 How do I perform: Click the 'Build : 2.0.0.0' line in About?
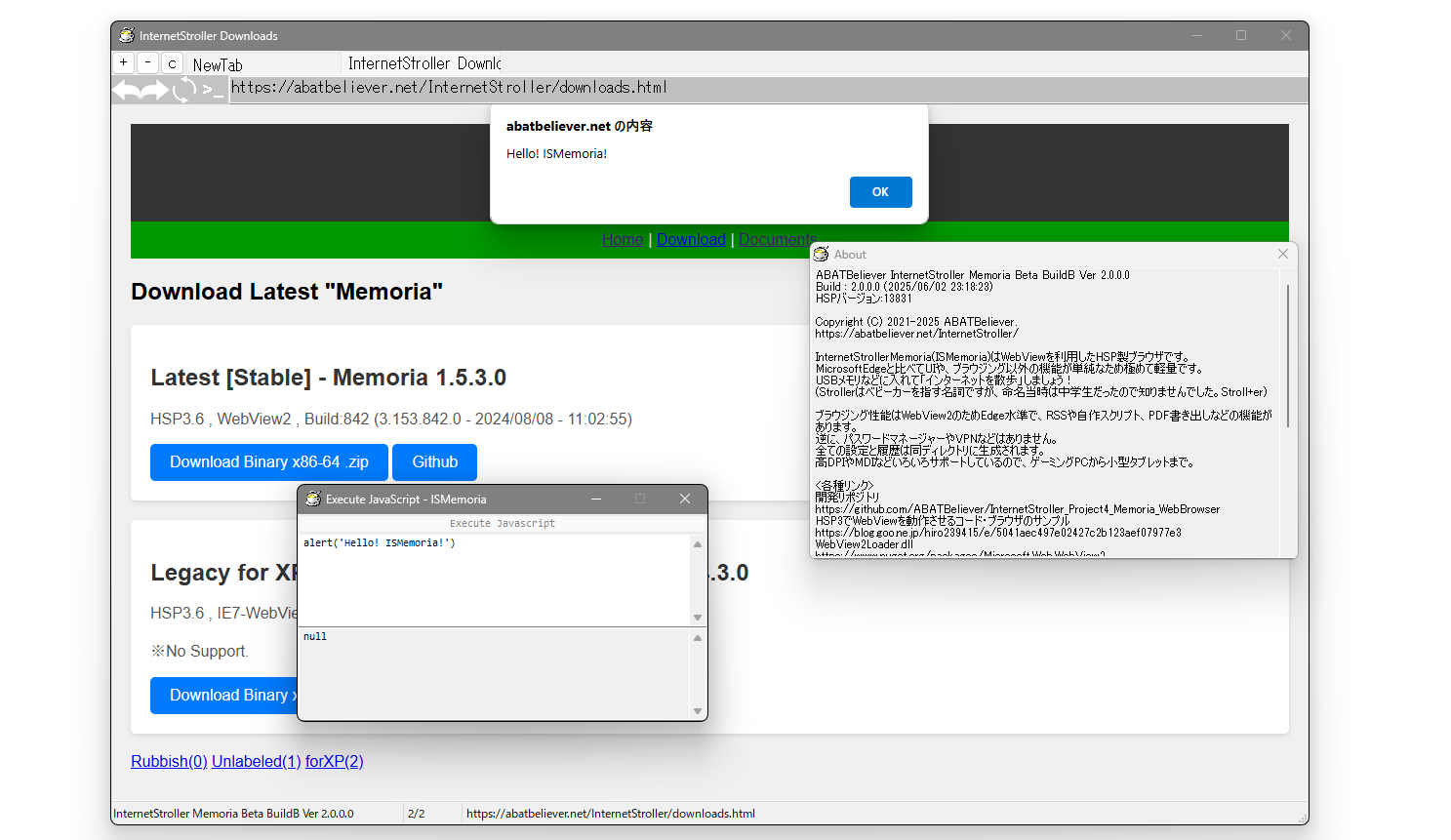pyautogui.click(x=905, y=287)
